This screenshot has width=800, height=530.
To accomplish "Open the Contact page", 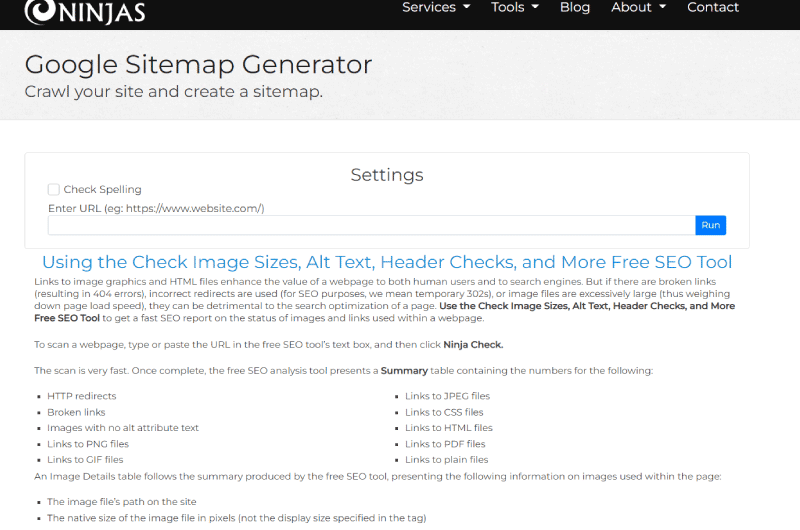I will click(712, 7).
